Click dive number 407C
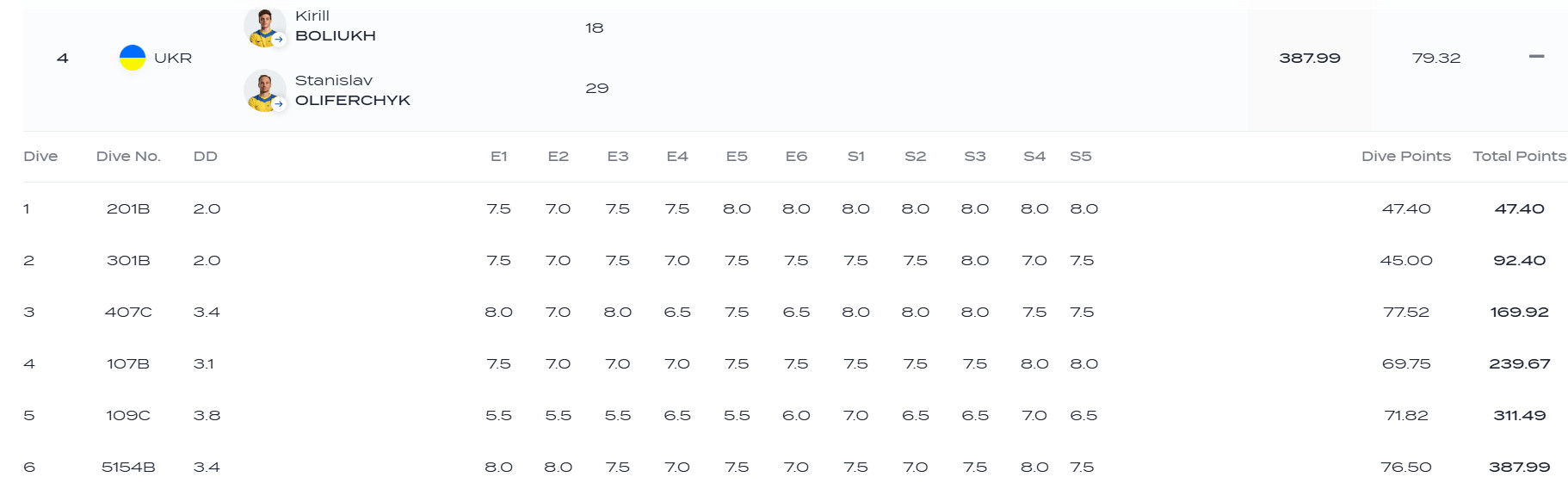The height and width of the screenshot is (502, 1568). pyautogui.click(x=128, y=312)
